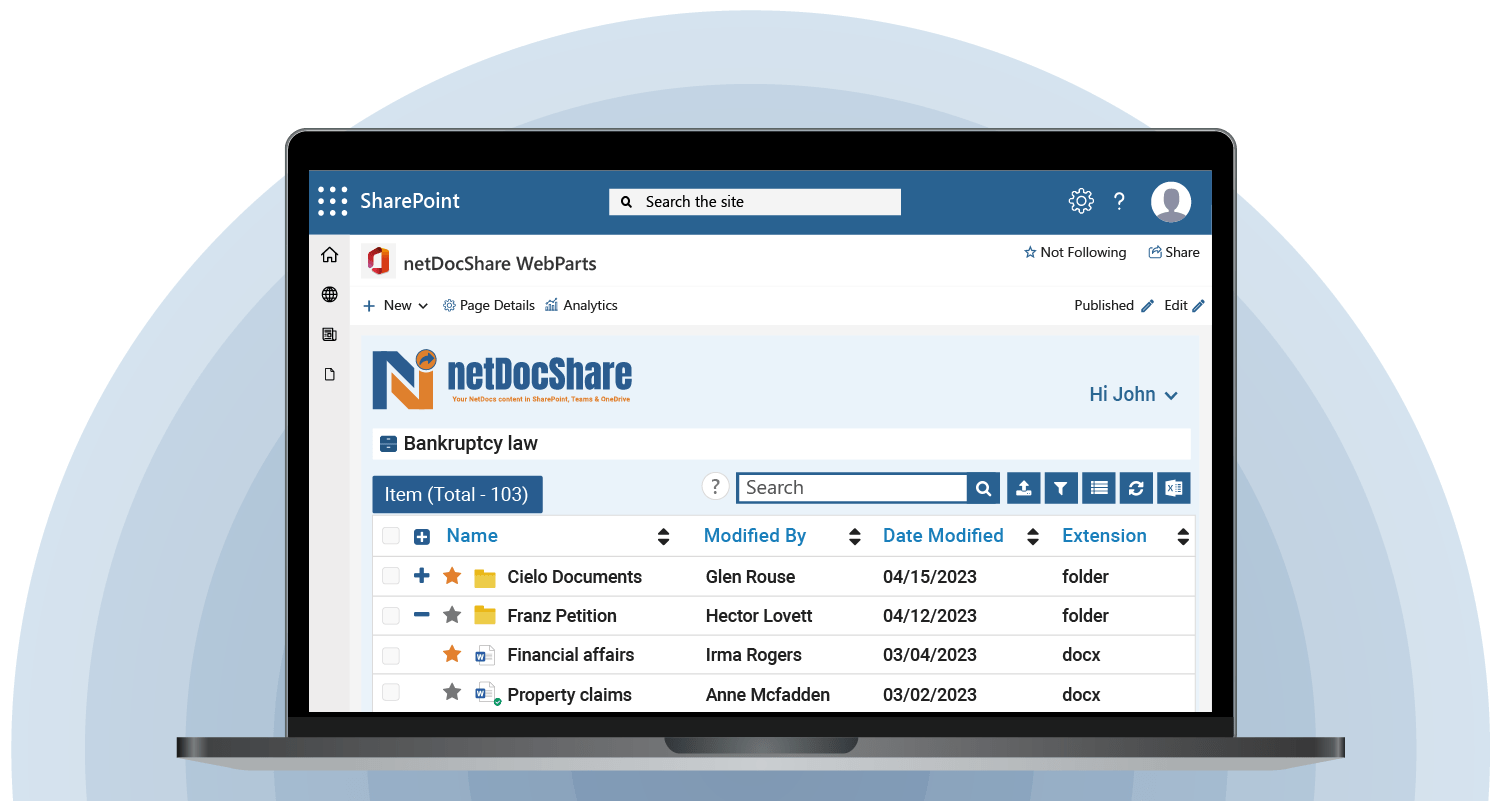Go to Home in left sidebar
This screenshot has height=801, width=1501.
coord(329,255)
